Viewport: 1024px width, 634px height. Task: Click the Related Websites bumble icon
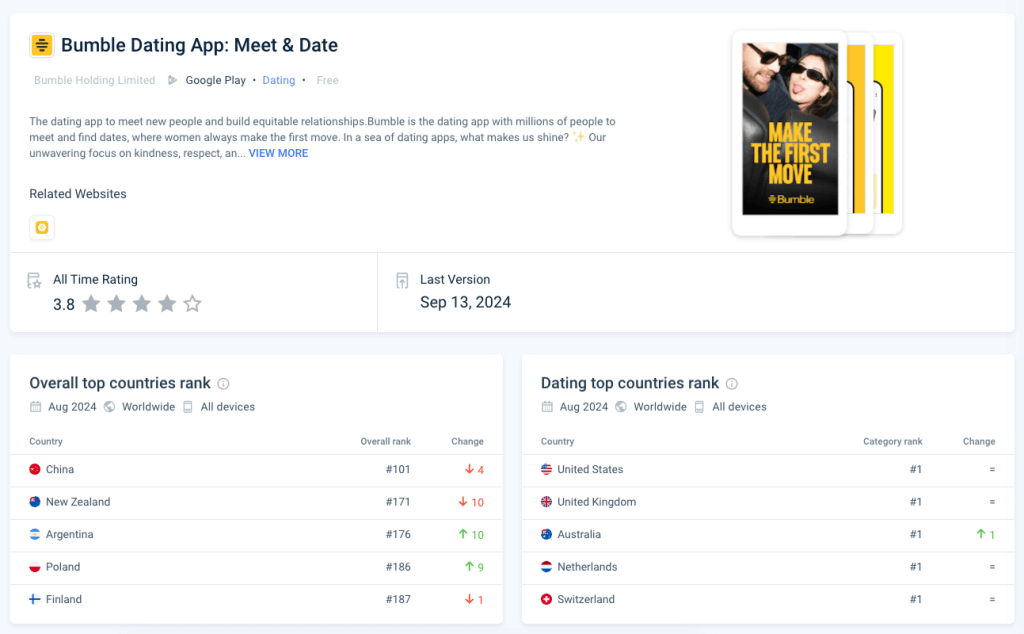tap(42, 228)
